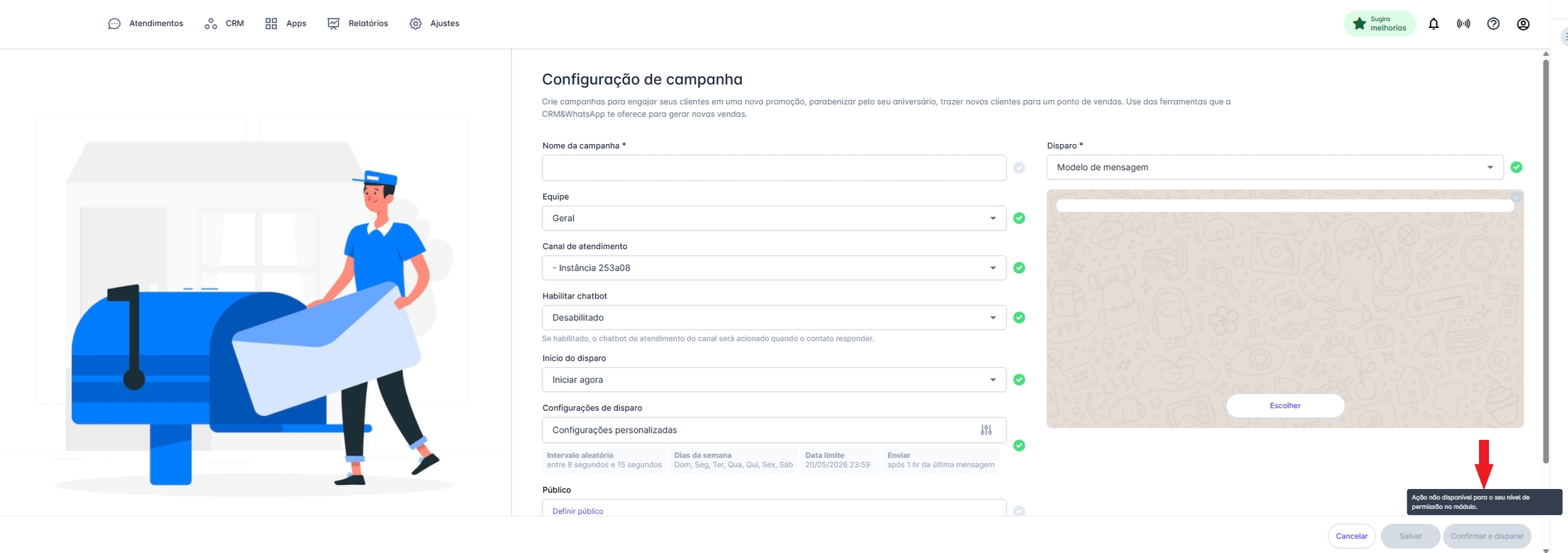
Task: Click Definir público link
Action: pos(578,511)
